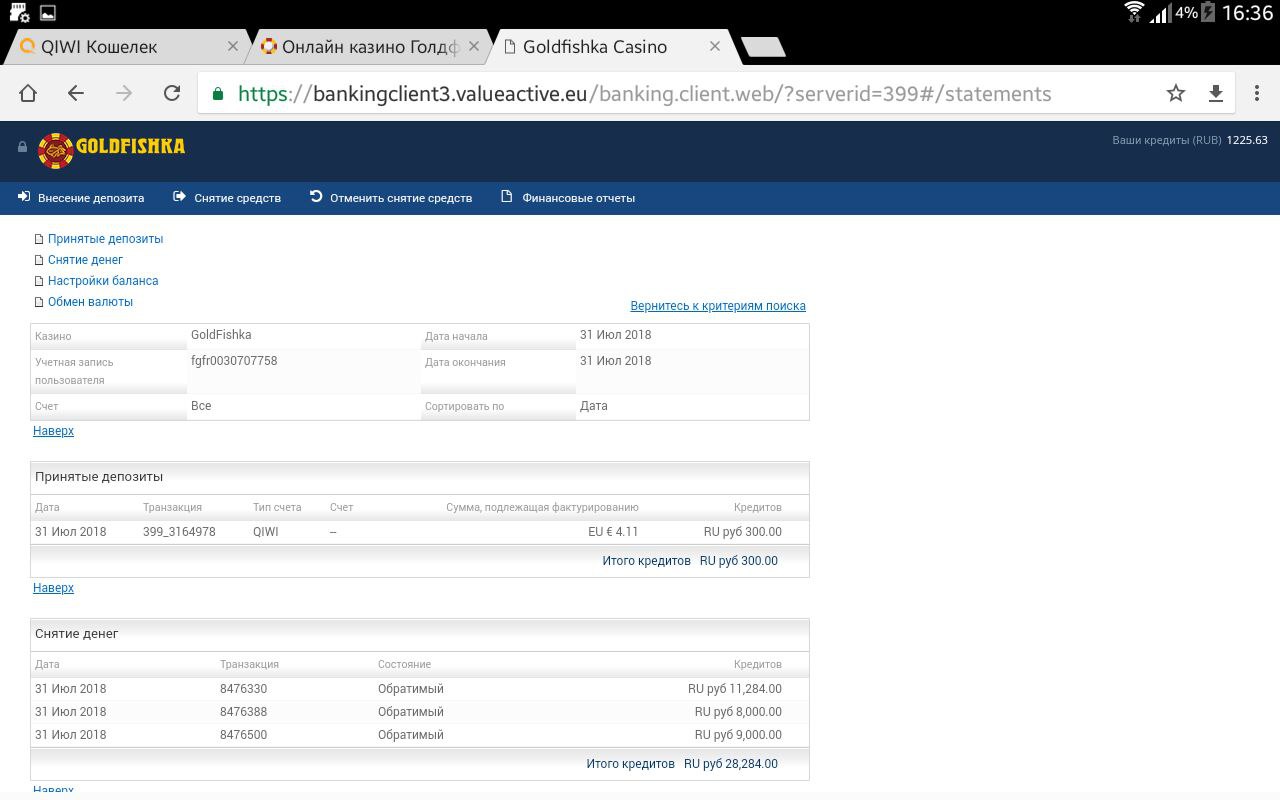Click Вернитесь к критериям поиска link
This screenshot has height=800, width=1280.
(x=717, y=306)
